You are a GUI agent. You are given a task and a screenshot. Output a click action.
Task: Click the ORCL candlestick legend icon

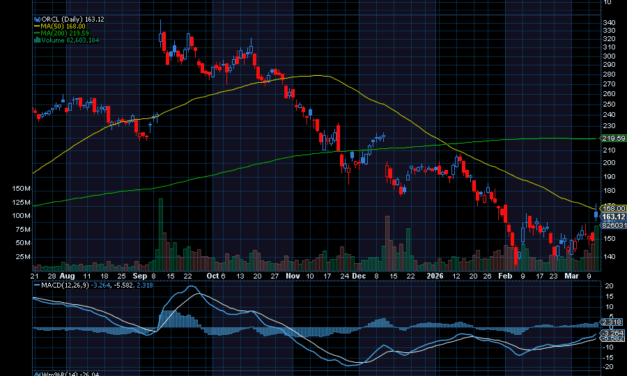(37, 19)
